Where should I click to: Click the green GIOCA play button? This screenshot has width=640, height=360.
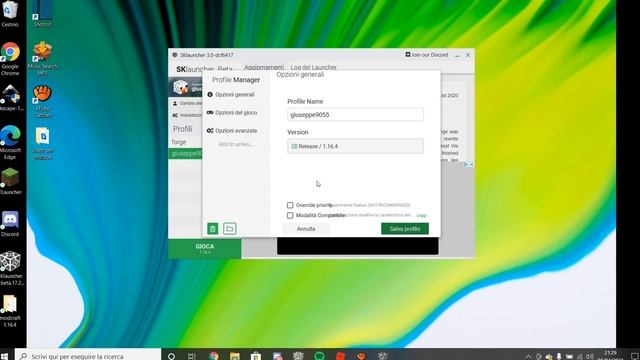pos(204,249)
